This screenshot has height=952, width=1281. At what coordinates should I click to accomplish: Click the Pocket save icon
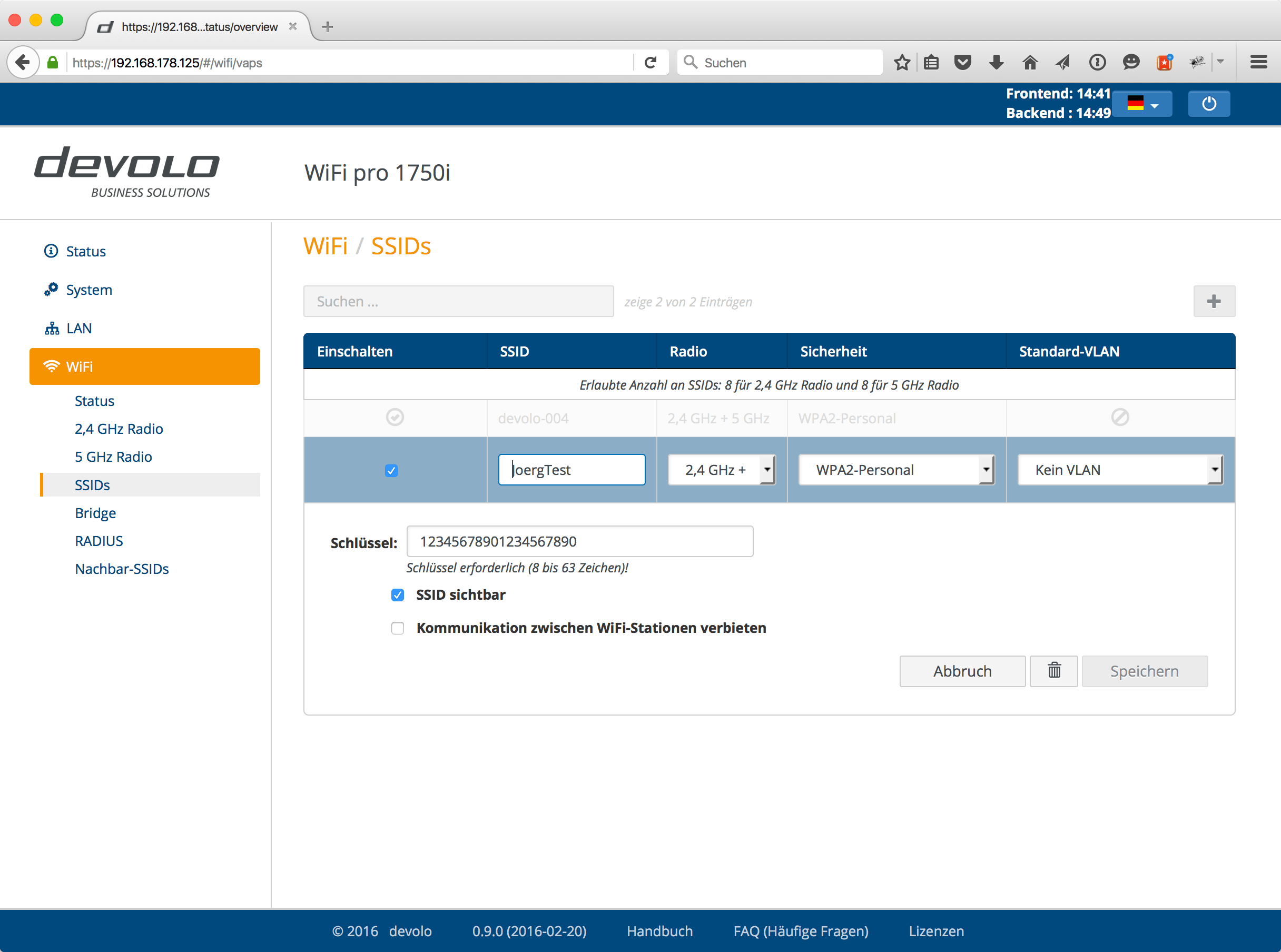click(963, 62)
